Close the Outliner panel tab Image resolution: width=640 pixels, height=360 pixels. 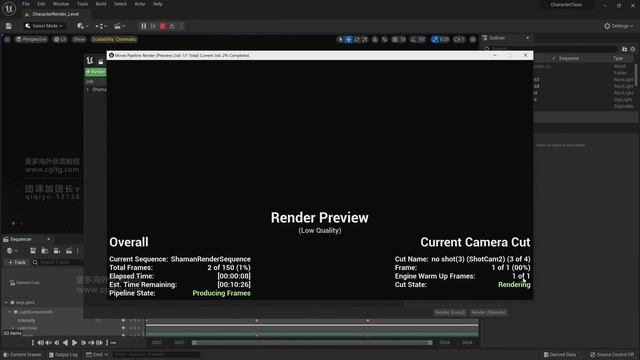(527, 38)
